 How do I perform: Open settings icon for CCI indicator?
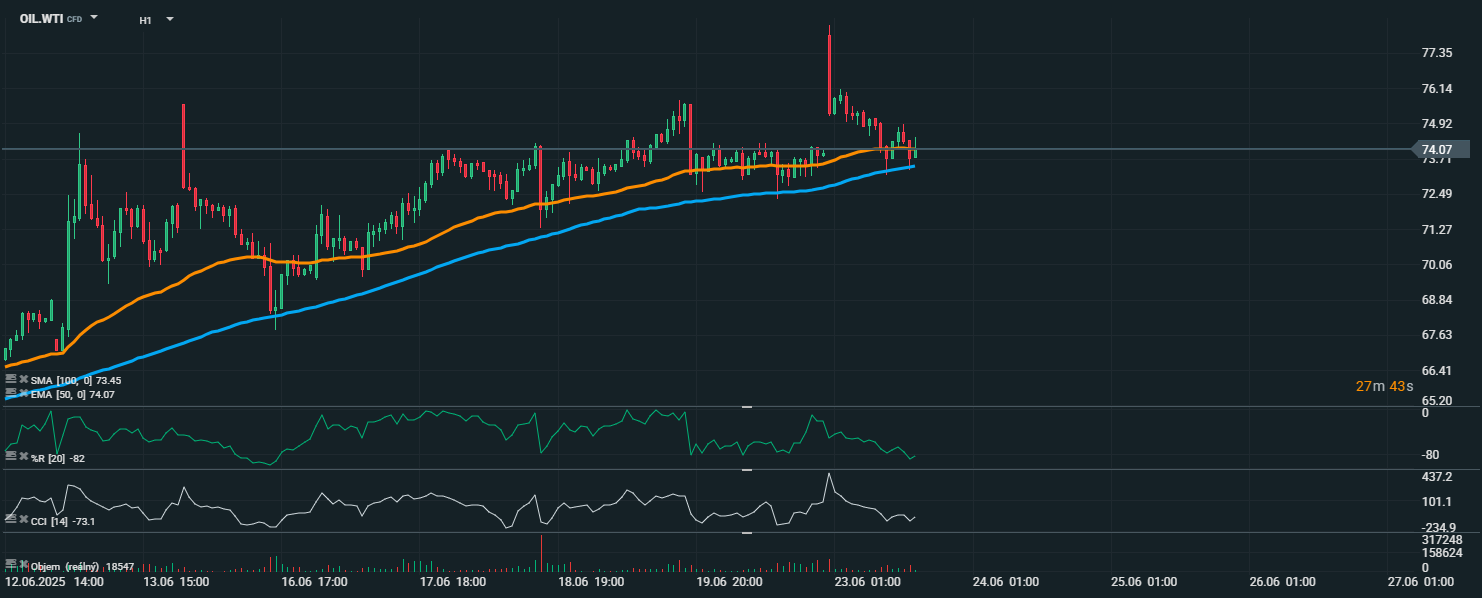tap(10, 520)
